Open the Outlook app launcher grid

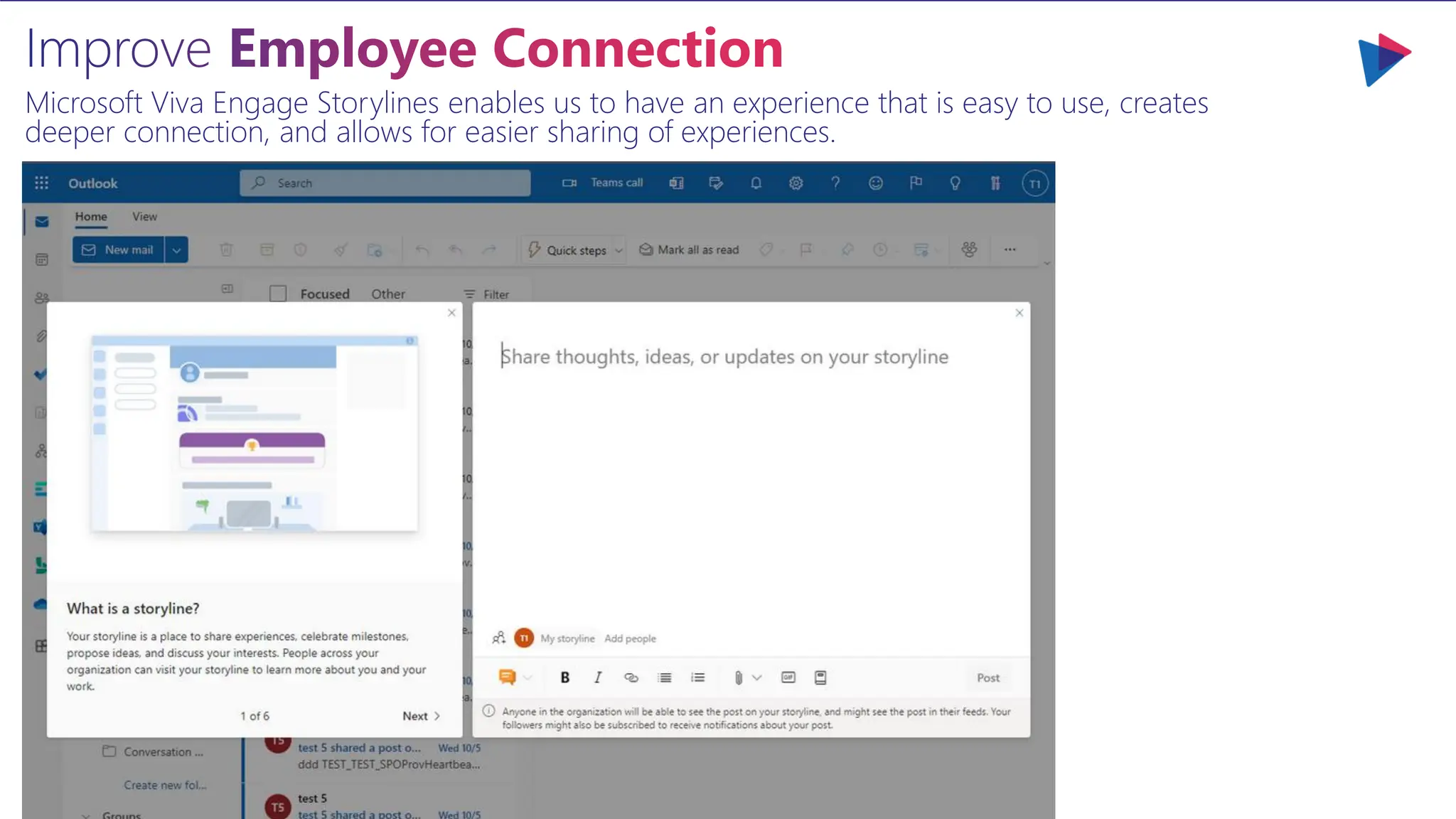click(x=41, y=183)
